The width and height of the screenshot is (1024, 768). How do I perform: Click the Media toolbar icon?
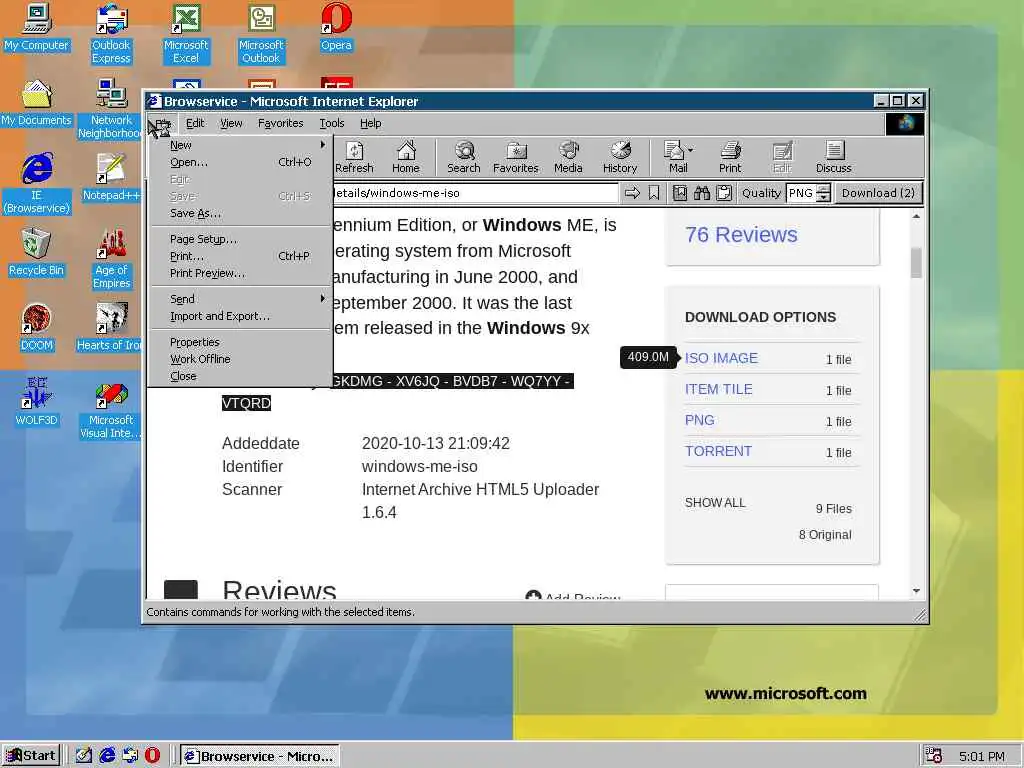[x=568, y=157]
